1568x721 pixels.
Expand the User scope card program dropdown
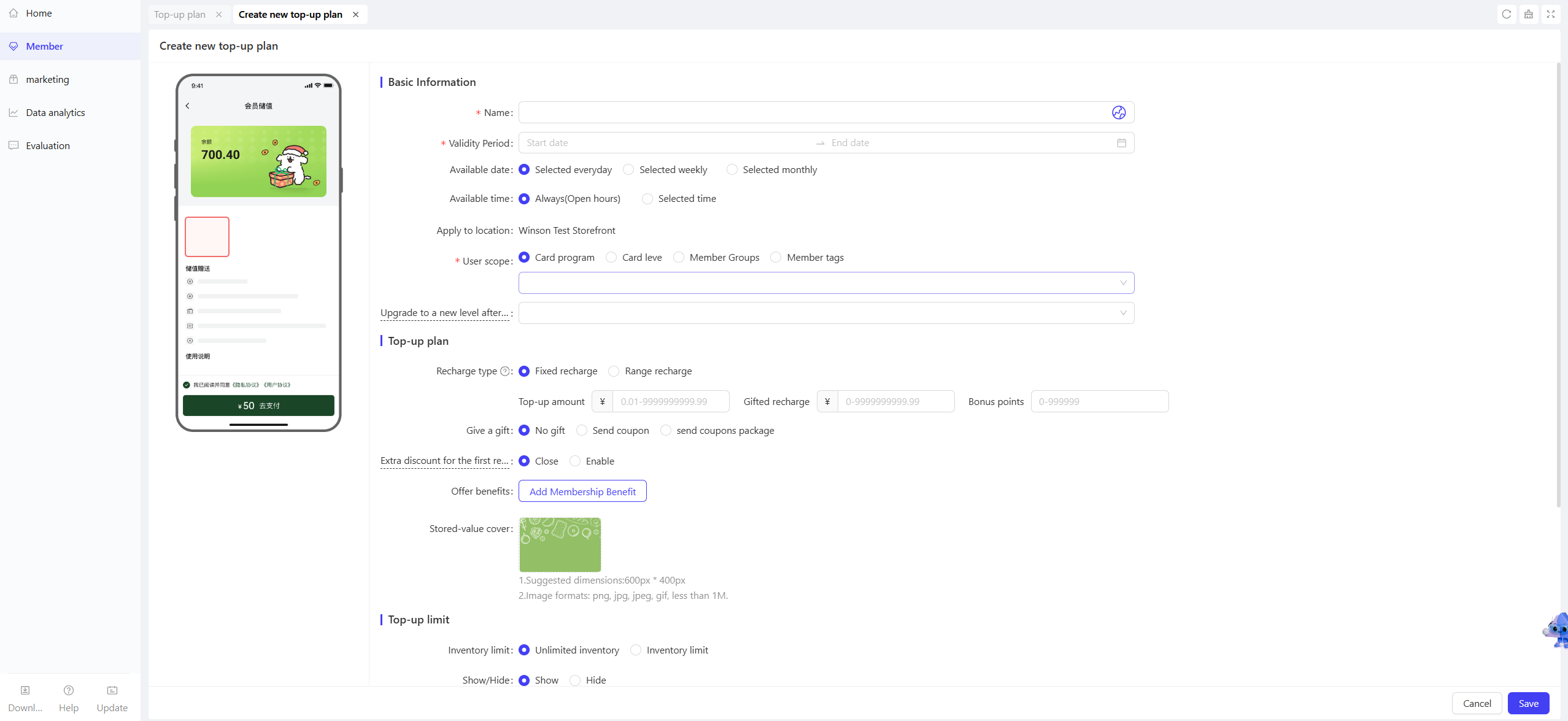click(826, 283)
